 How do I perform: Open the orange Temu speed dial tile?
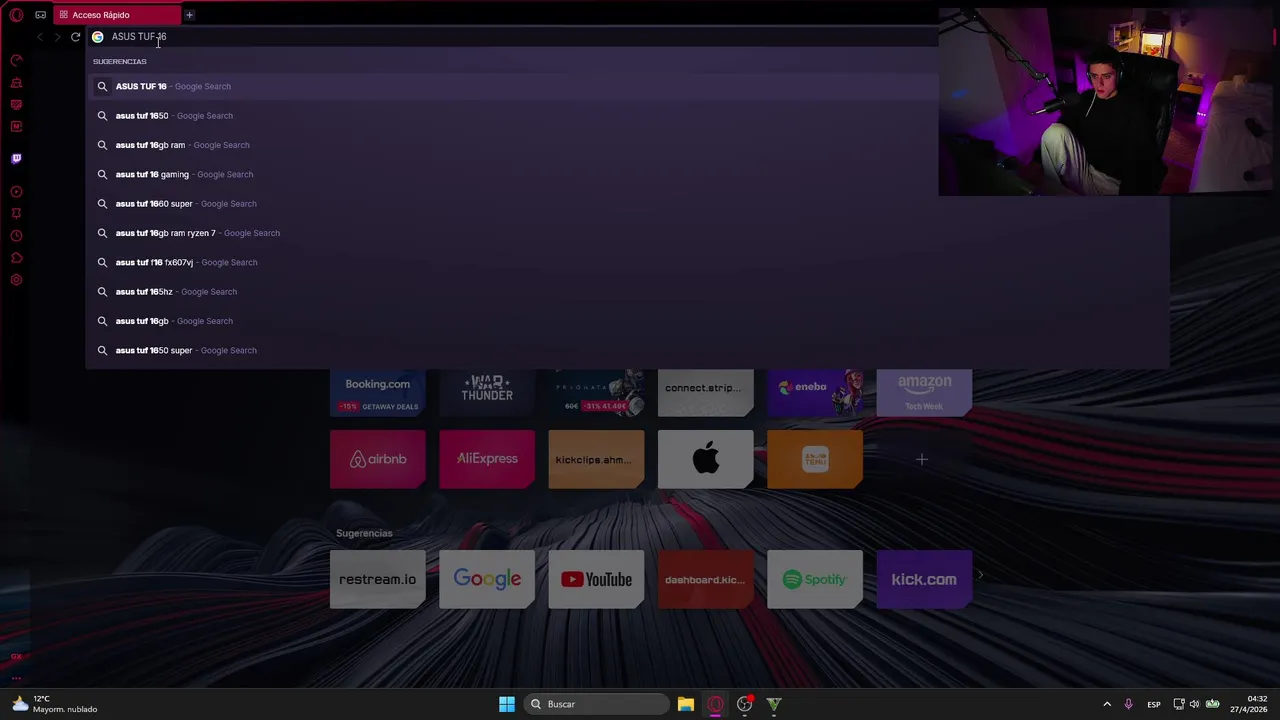point(815,459)
